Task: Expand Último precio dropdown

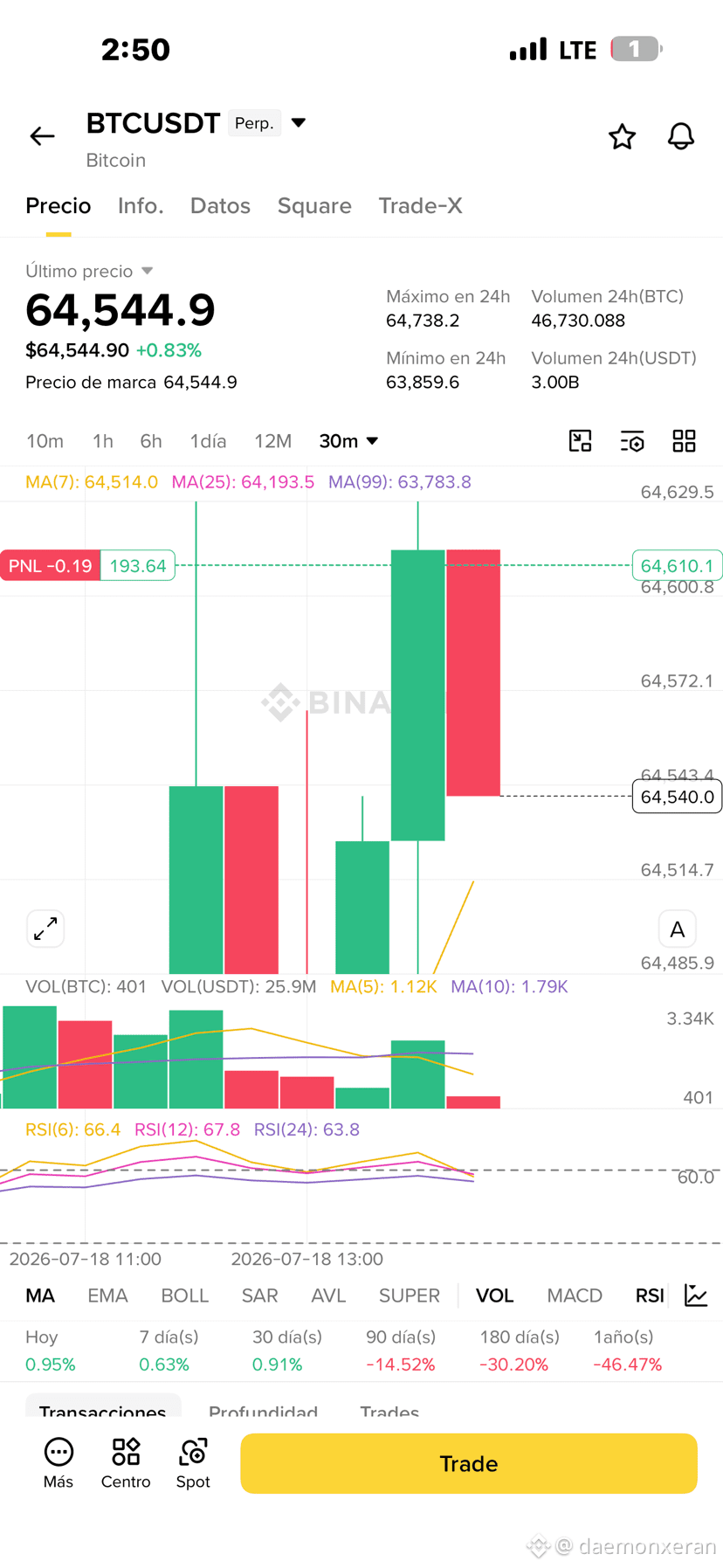Action: [x=148, y=271]
